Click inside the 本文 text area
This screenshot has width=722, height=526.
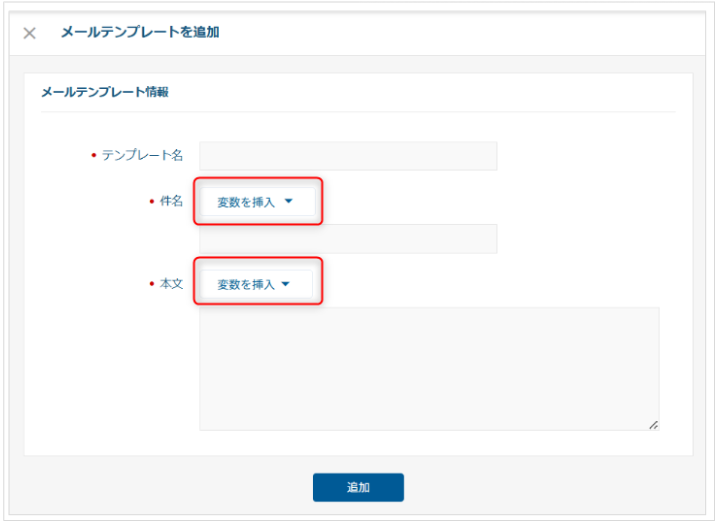point(428,368)
